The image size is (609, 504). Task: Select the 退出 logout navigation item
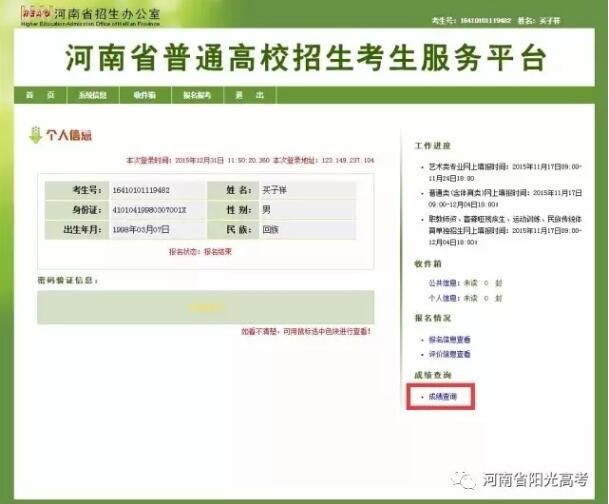250,95
